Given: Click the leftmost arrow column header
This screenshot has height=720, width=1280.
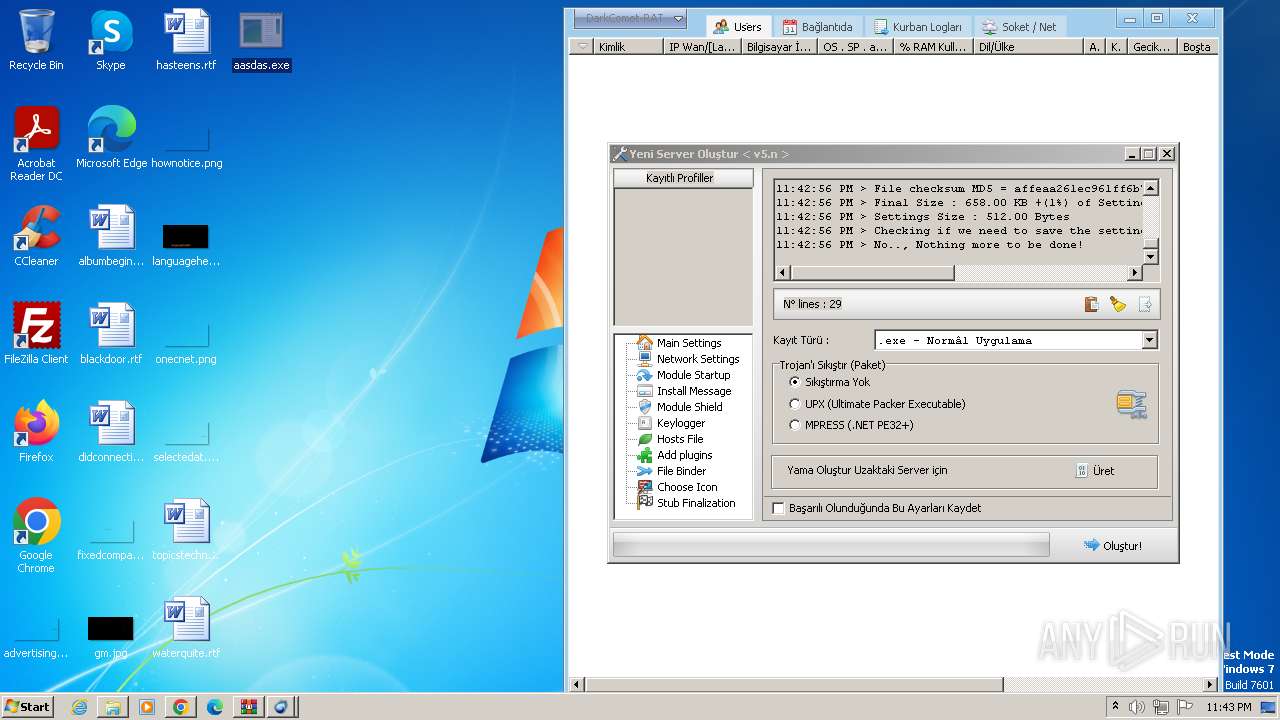Looking at the screenshot, I should [582, 47].
